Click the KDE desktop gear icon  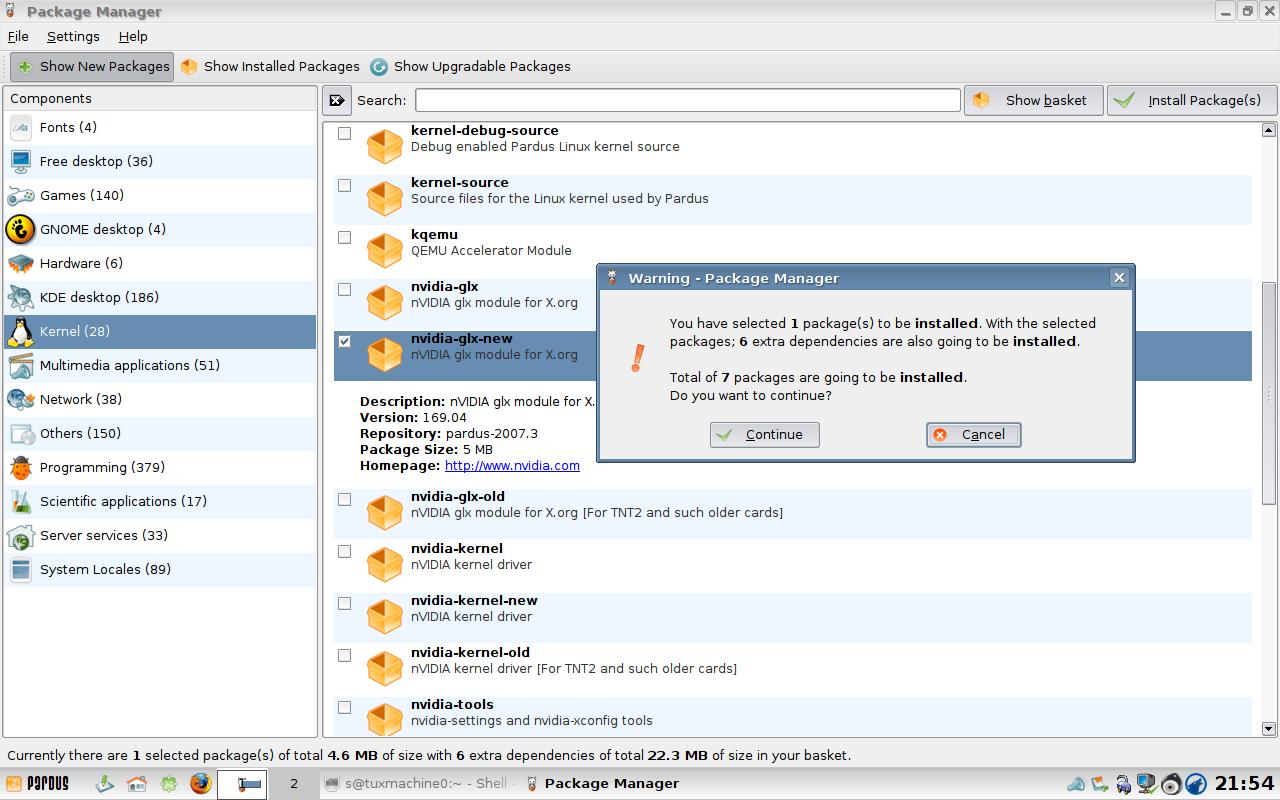pos(21,298)
